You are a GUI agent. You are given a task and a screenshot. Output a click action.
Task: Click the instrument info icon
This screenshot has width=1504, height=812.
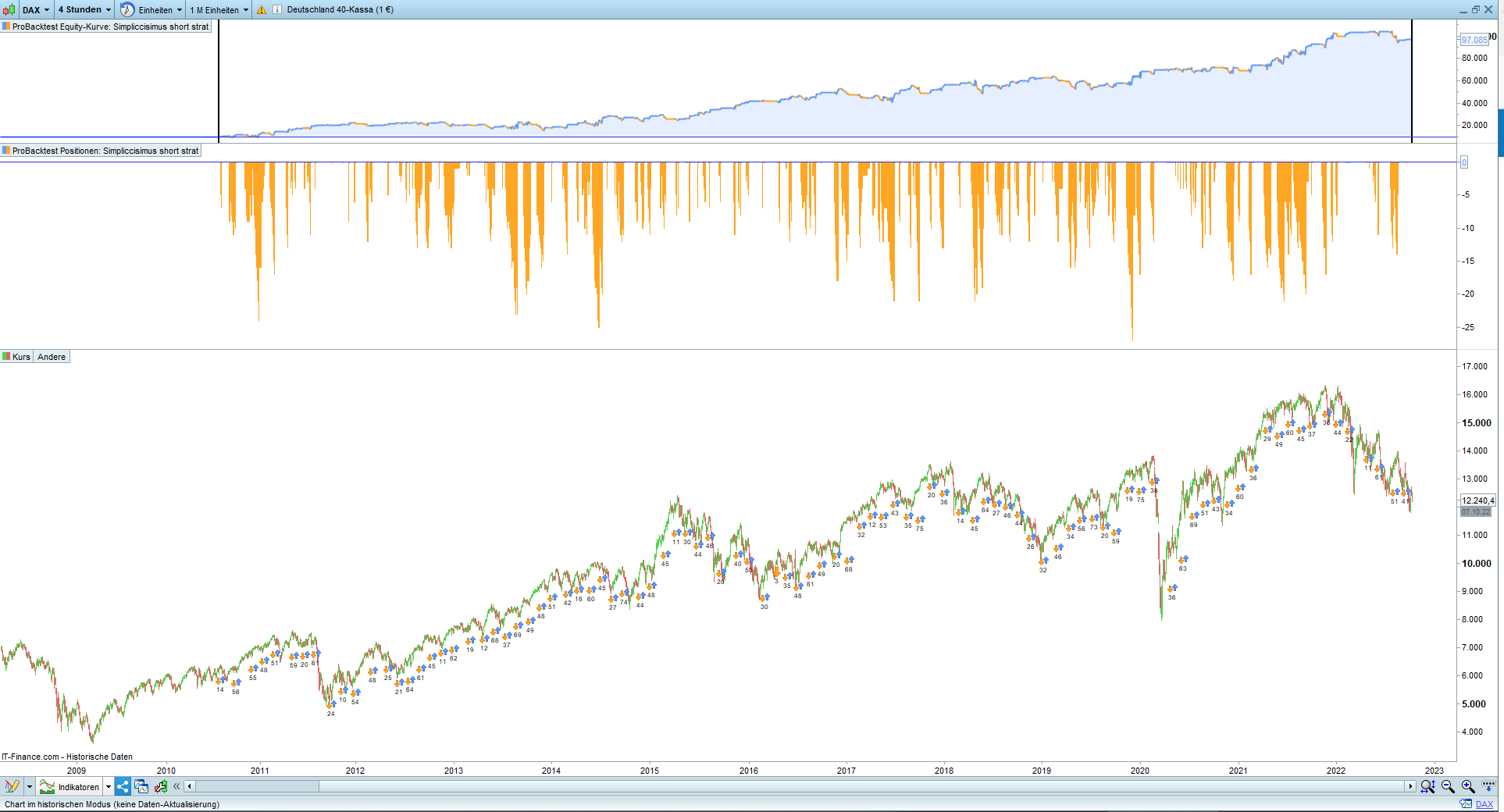[277, 10]
